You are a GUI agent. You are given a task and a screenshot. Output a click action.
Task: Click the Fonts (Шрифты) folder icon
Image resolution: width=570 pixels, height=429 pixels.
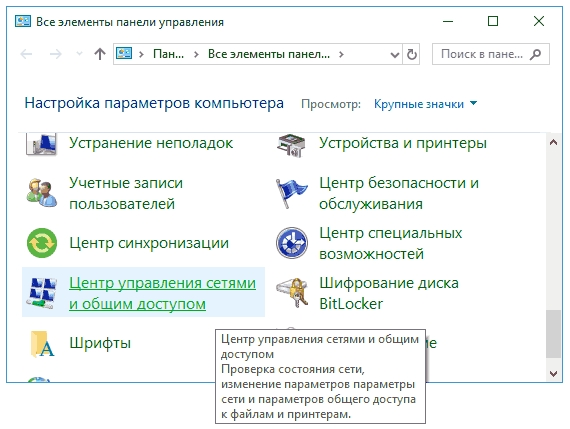(42, 344)
